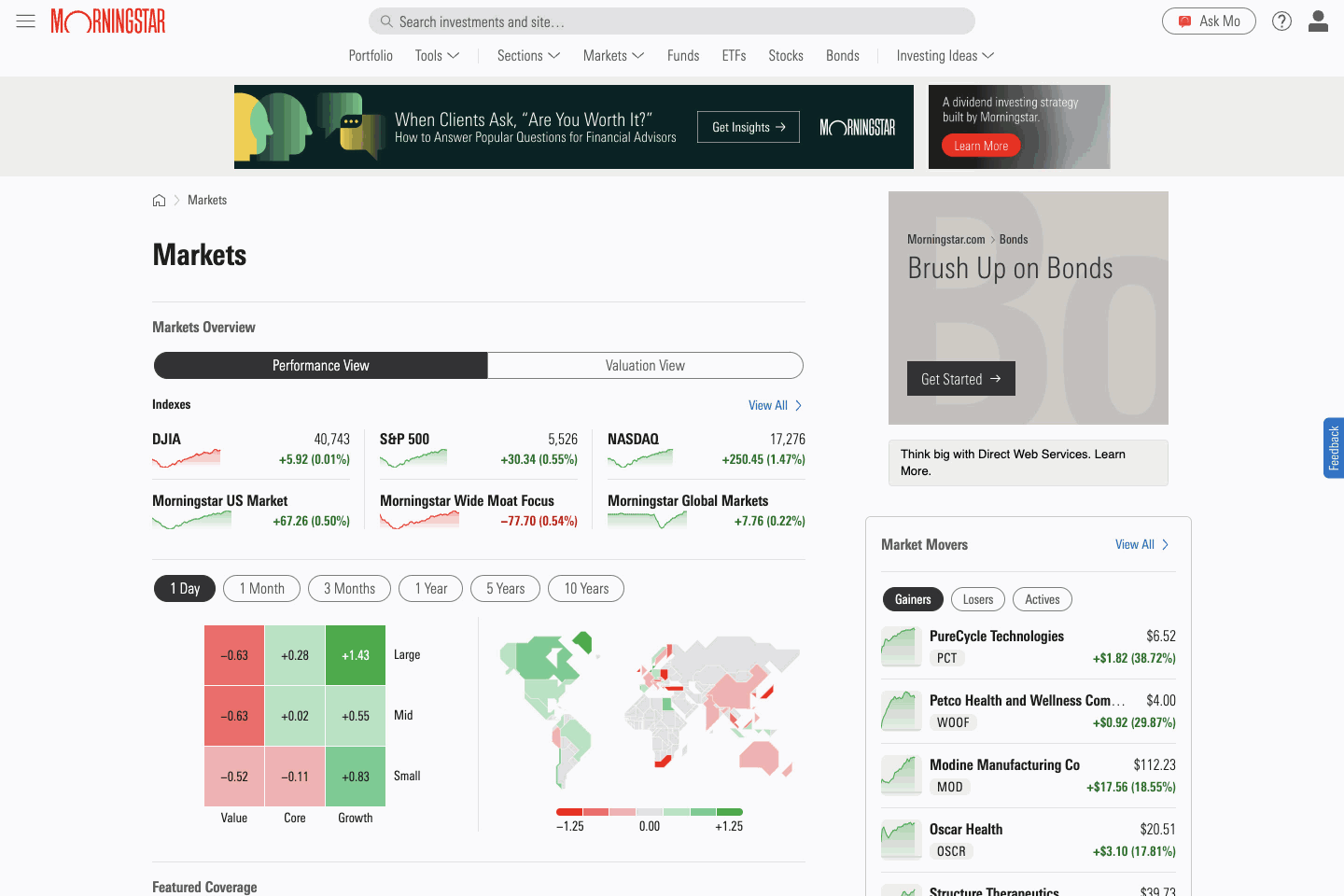The height and width of the screenshot is (896, 1344).
Task: Expand the Tools dropdown menu
Action: tap(437, 56)
